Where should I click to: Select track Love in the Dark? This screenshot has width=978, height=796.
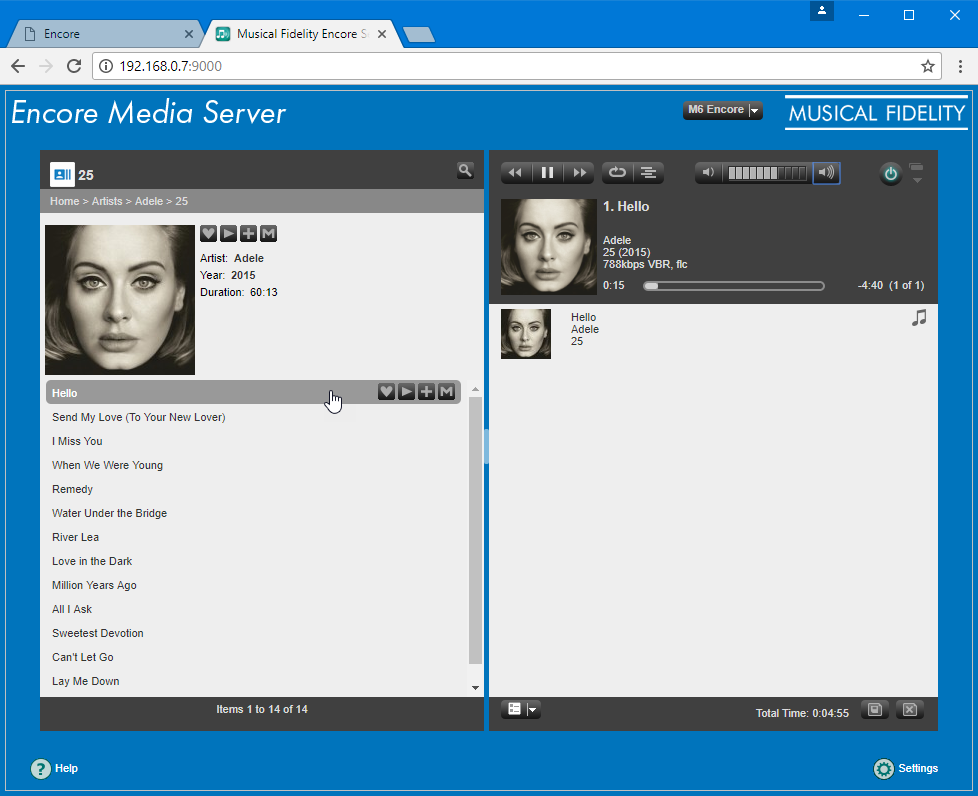click(x=253, y=561)
